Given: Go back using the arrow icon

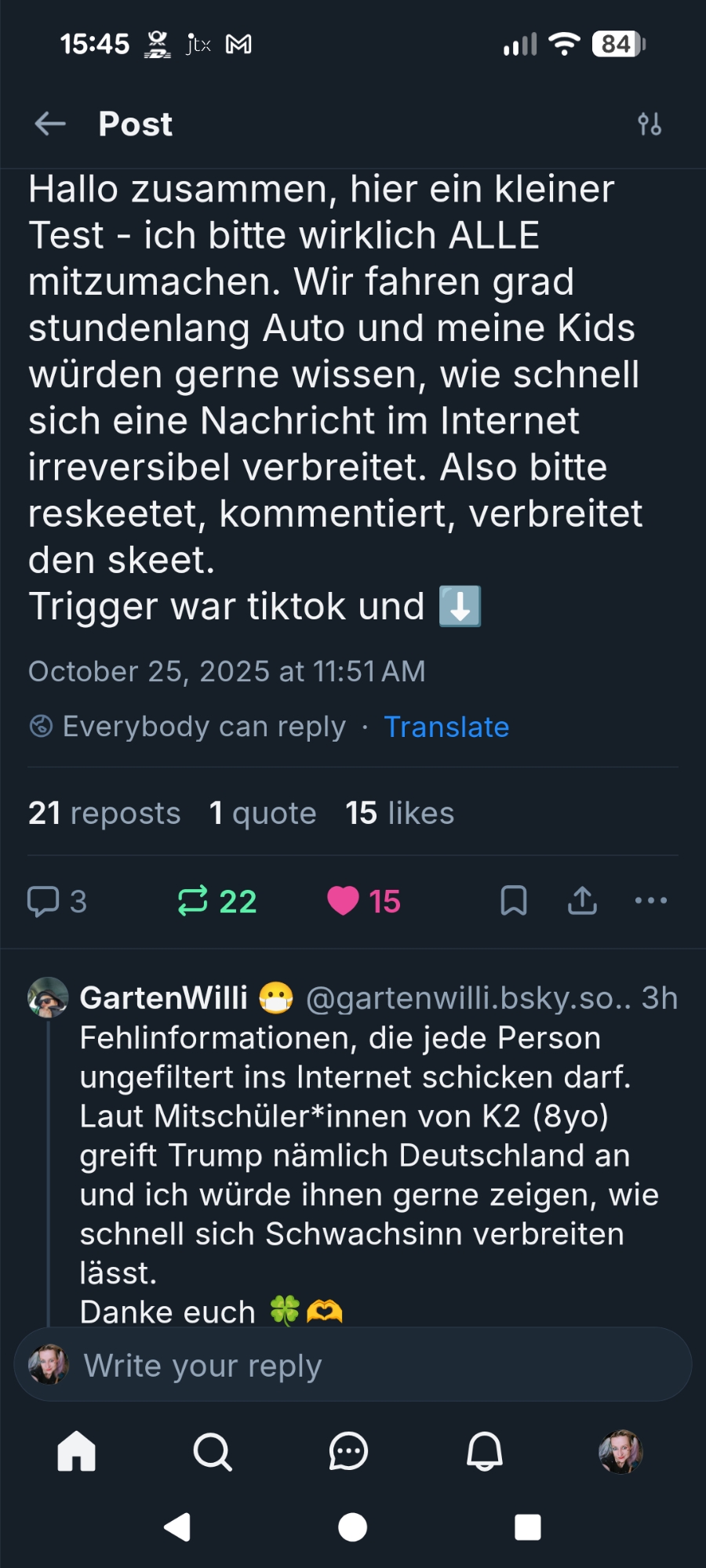Looking at the screenshot, I should (x=50, y=124).
